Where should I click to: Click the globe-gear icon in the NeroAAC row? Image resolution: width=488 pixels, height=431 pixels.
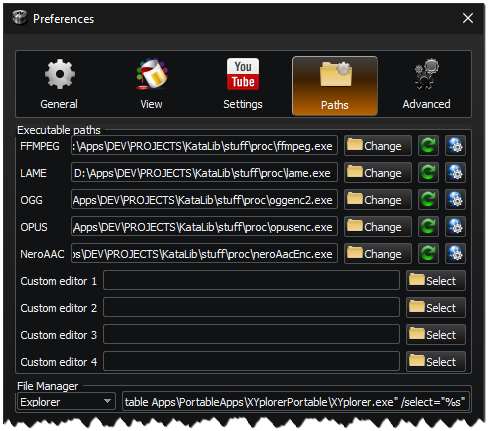click(x=455, y=254)
